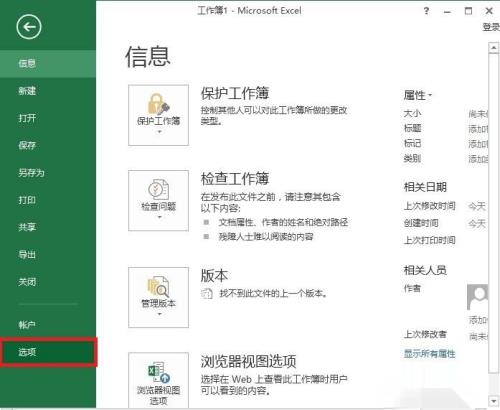Open 帐户 in the left sidebar

point(48,325)
